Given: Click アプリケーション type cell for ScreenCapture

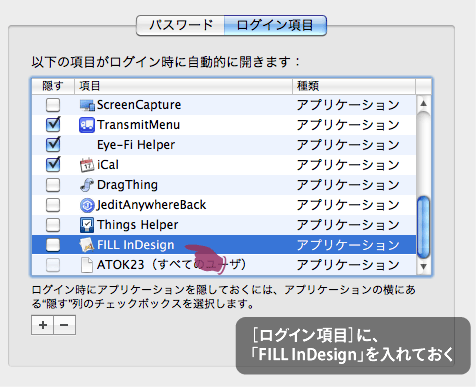Looking at the screenshot, I should point(348,105).
